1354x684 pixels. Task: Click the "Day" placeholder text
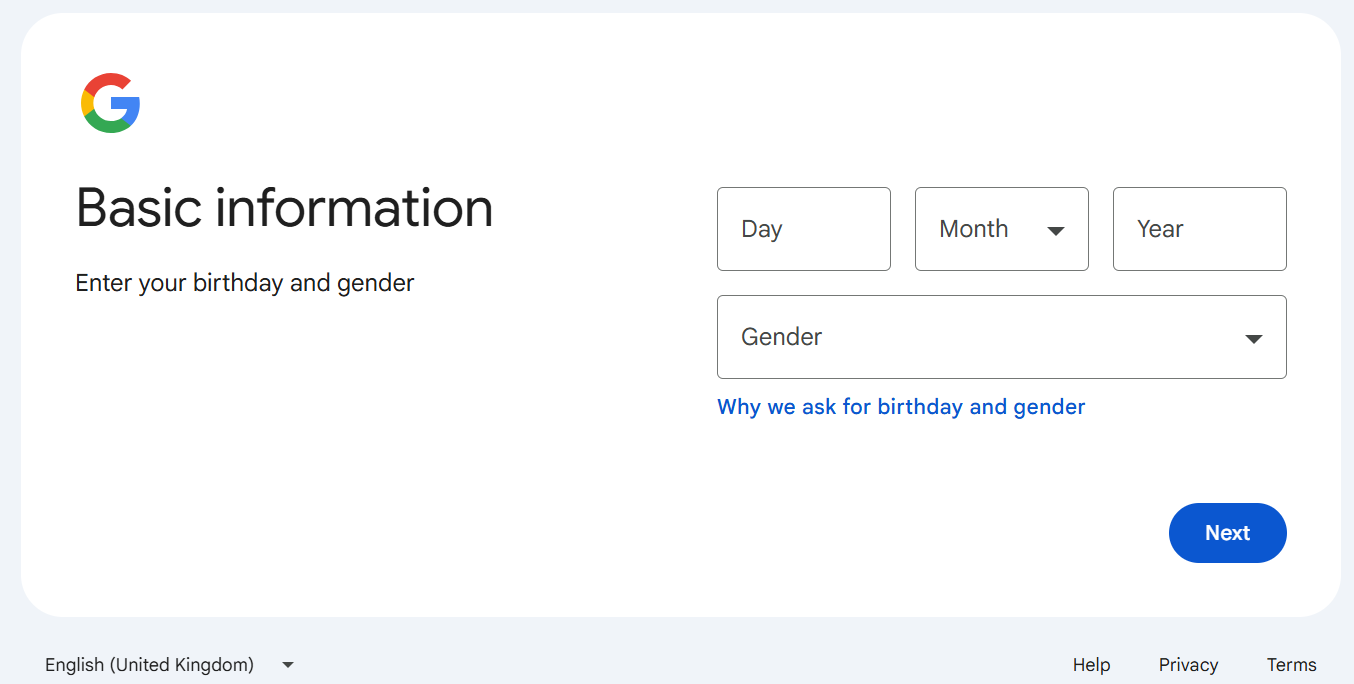(761, 229)
